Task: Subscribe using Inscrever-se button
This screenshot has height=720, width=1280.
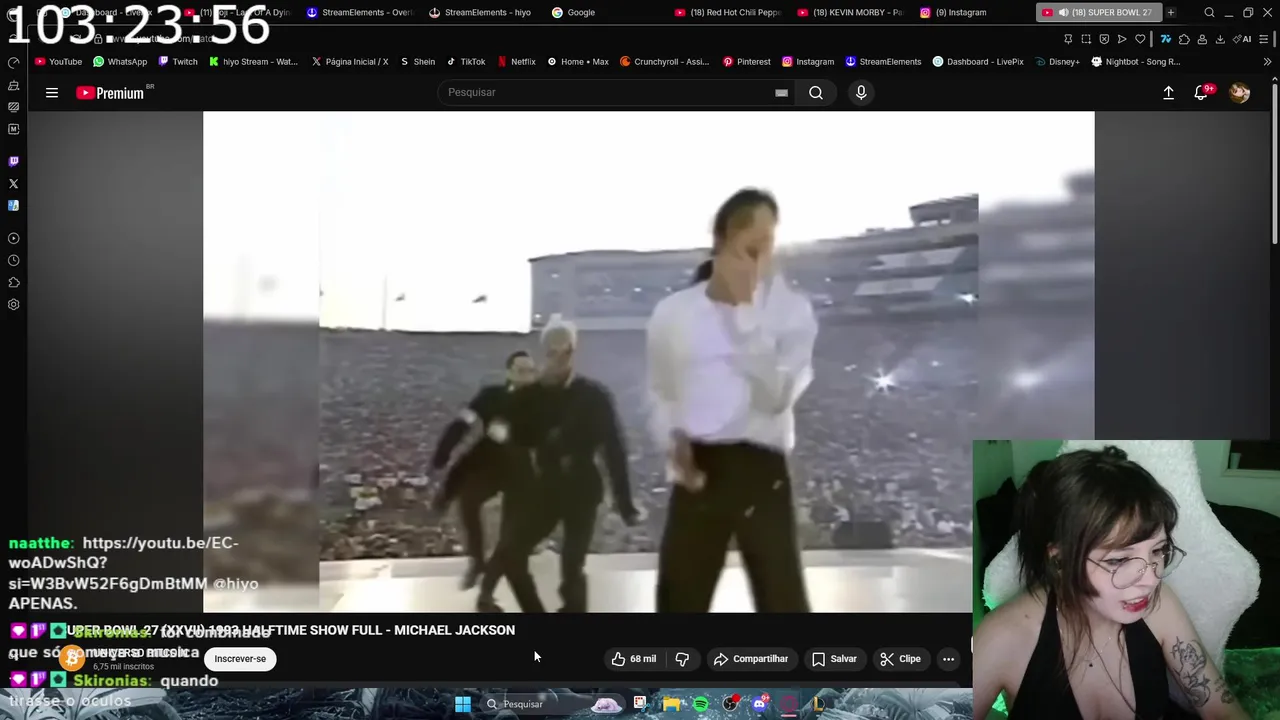Action: click(x=240, y=659)
